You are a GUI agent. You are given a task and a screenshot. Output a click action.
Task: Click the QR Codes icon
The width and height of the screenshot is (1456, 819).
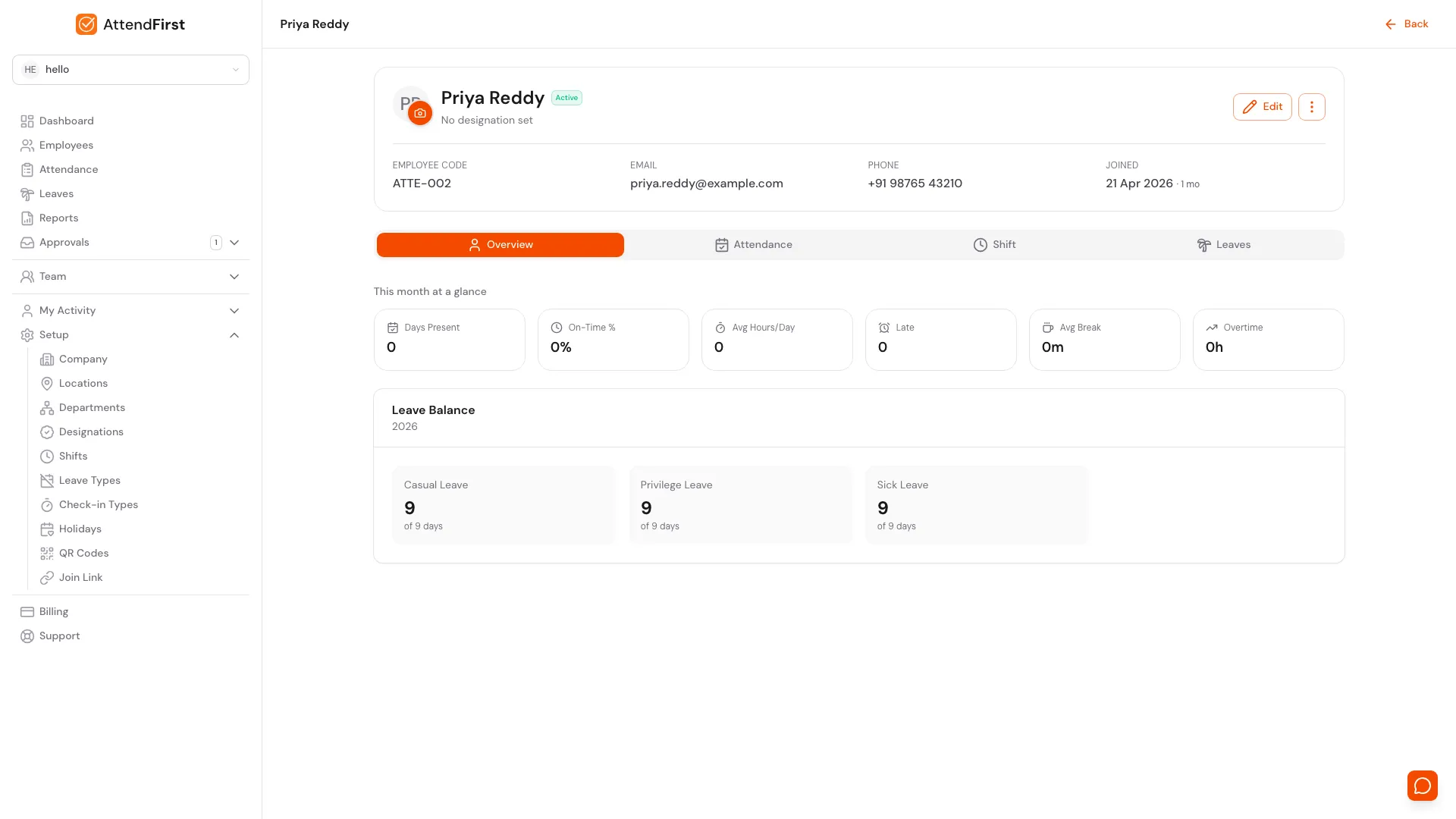(47, 554)
